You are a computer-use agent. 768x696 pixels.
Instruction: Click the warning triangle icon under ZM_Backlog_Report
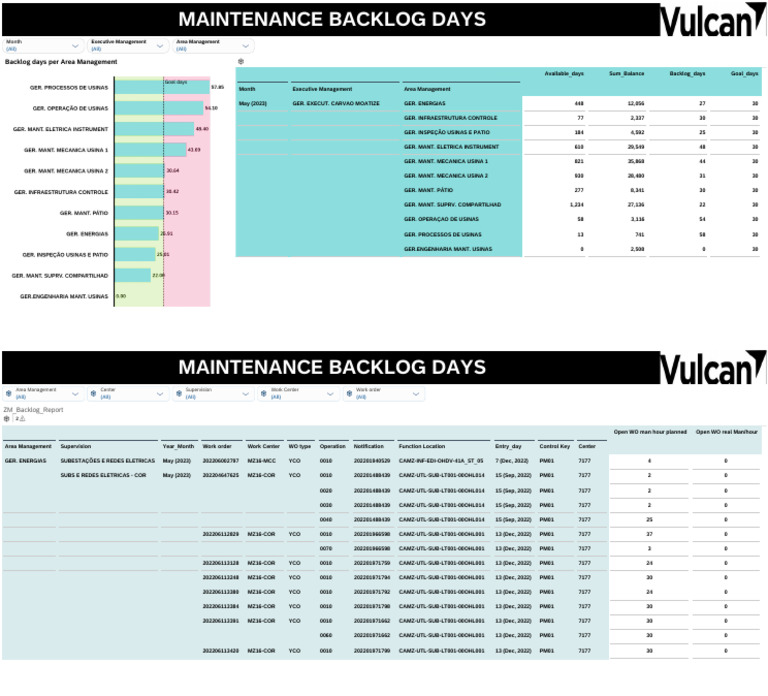[x=22, y=419]
